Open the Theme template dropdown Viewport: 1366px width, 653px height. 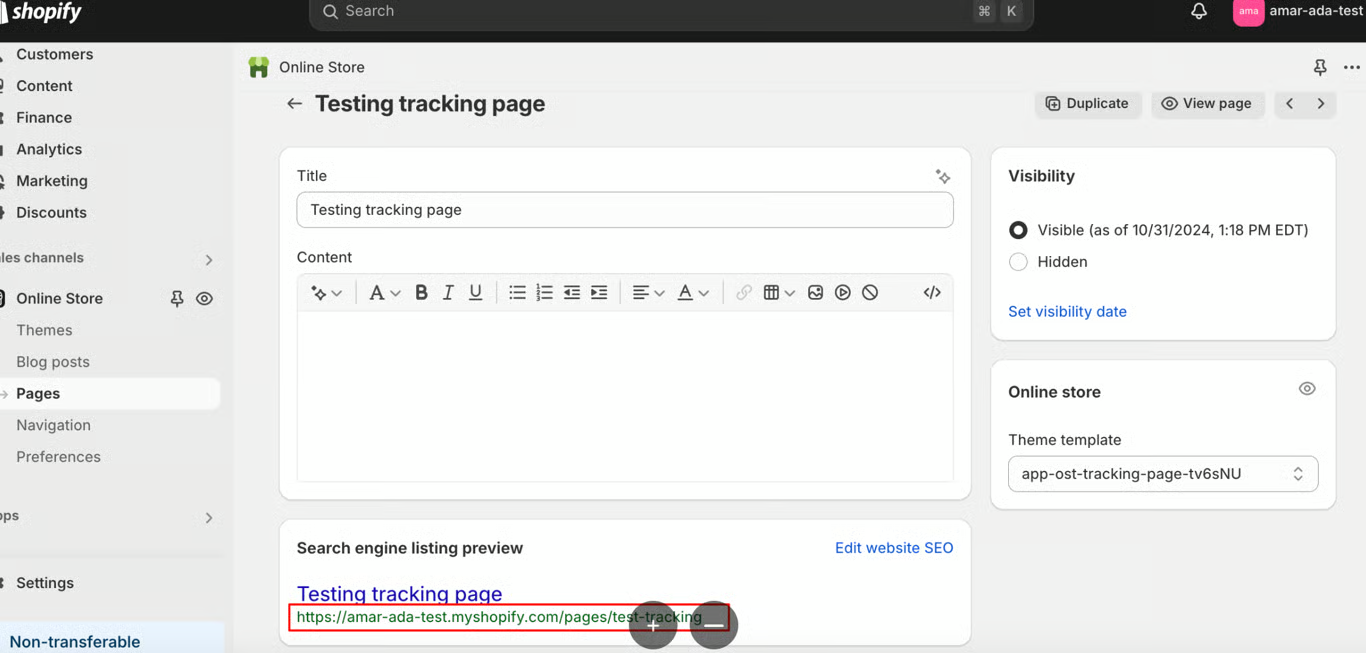click(1163, 474)
